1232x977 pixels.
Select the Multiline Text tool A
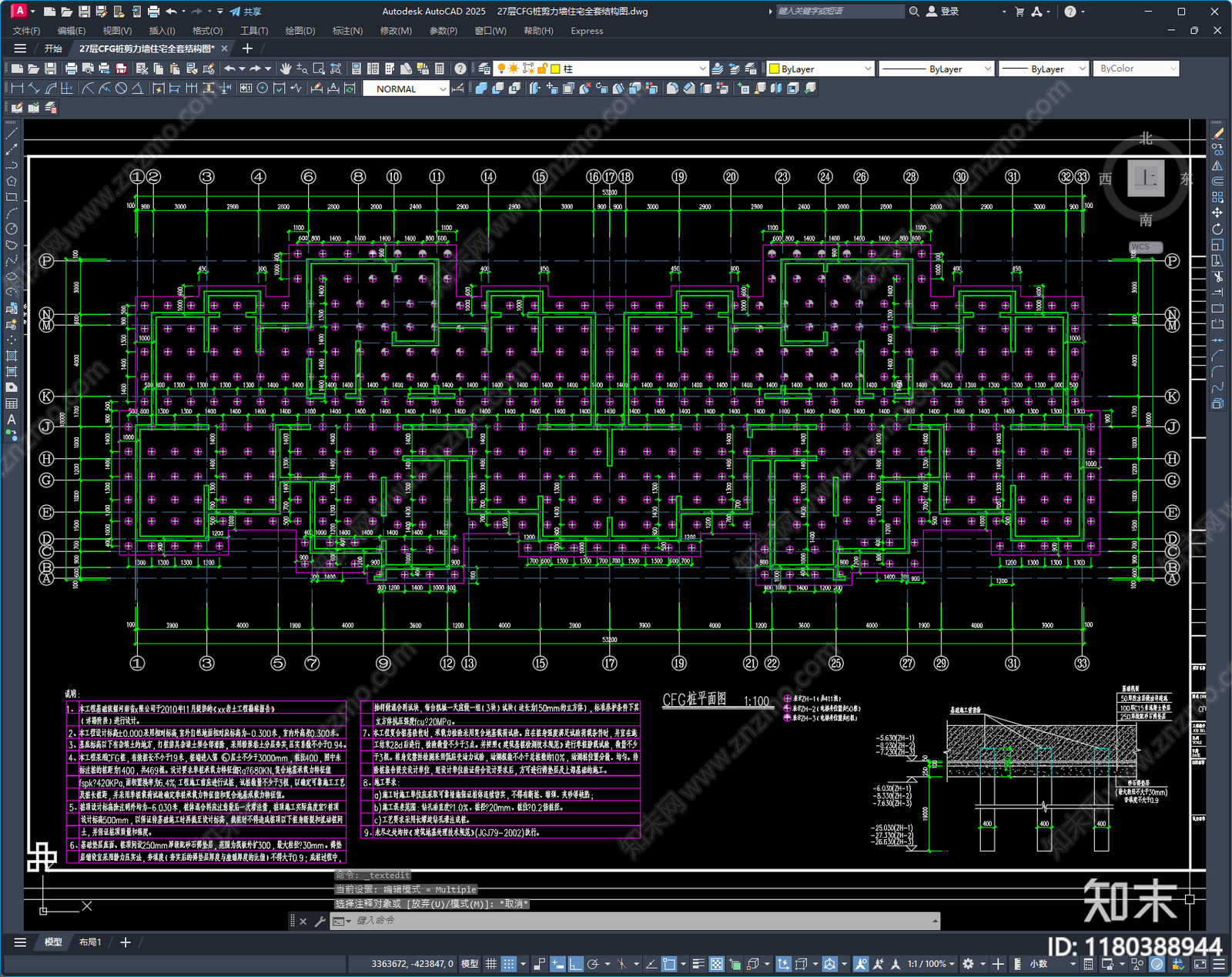(11, 420)
